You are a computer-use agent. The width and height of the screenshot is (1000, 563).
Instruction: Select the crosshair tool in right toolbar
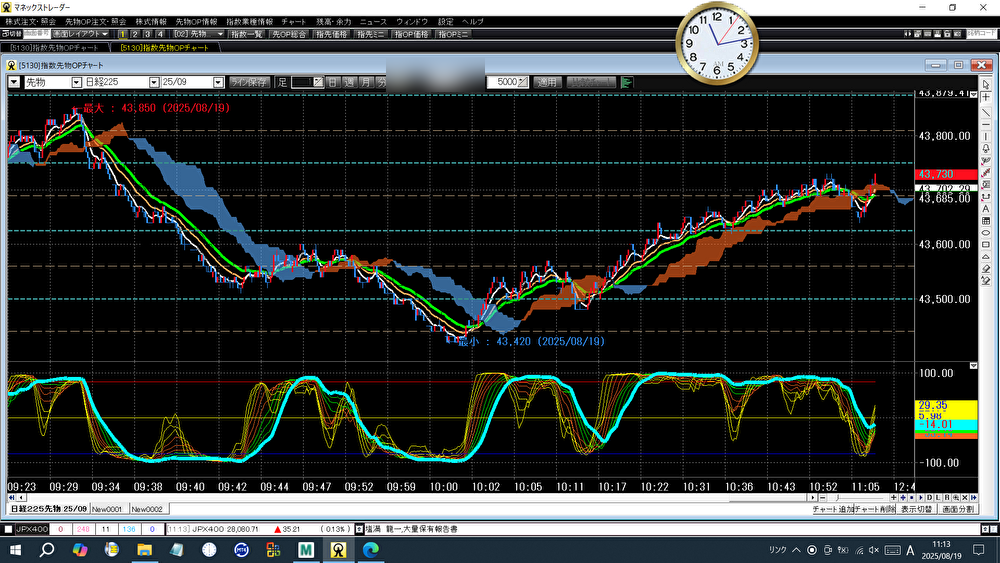coord(986,98)
